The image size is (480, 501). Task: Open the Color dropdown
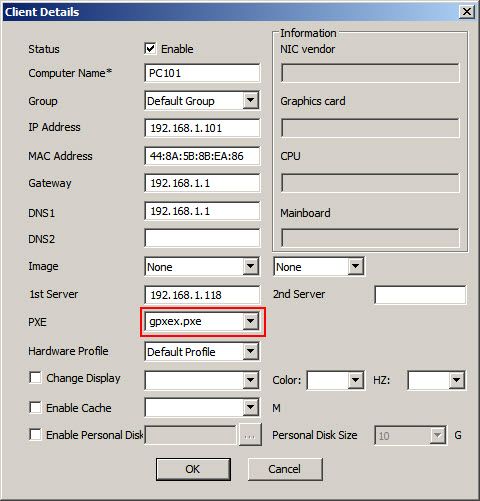click(x=335, y=380)
